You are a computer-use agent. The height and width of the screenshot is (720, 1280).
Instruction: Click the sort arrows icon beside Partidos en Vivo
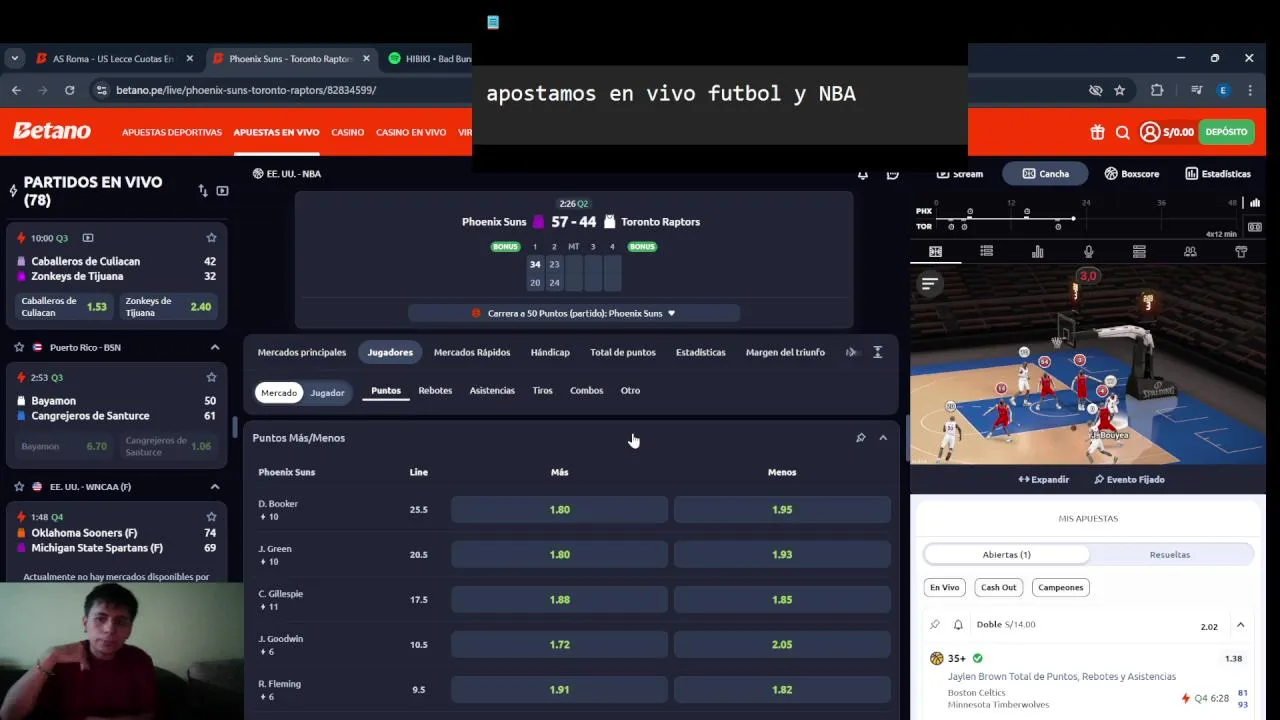pyautogui.click(x=203, y=191)
